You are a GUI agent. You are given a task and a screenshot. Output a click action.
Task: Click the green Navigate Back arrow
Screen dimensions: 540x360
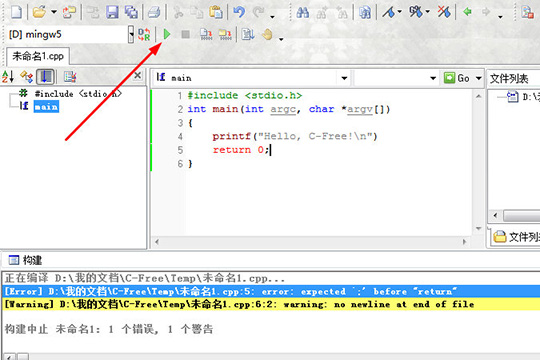pyautogui.click(x=467, y=12)
